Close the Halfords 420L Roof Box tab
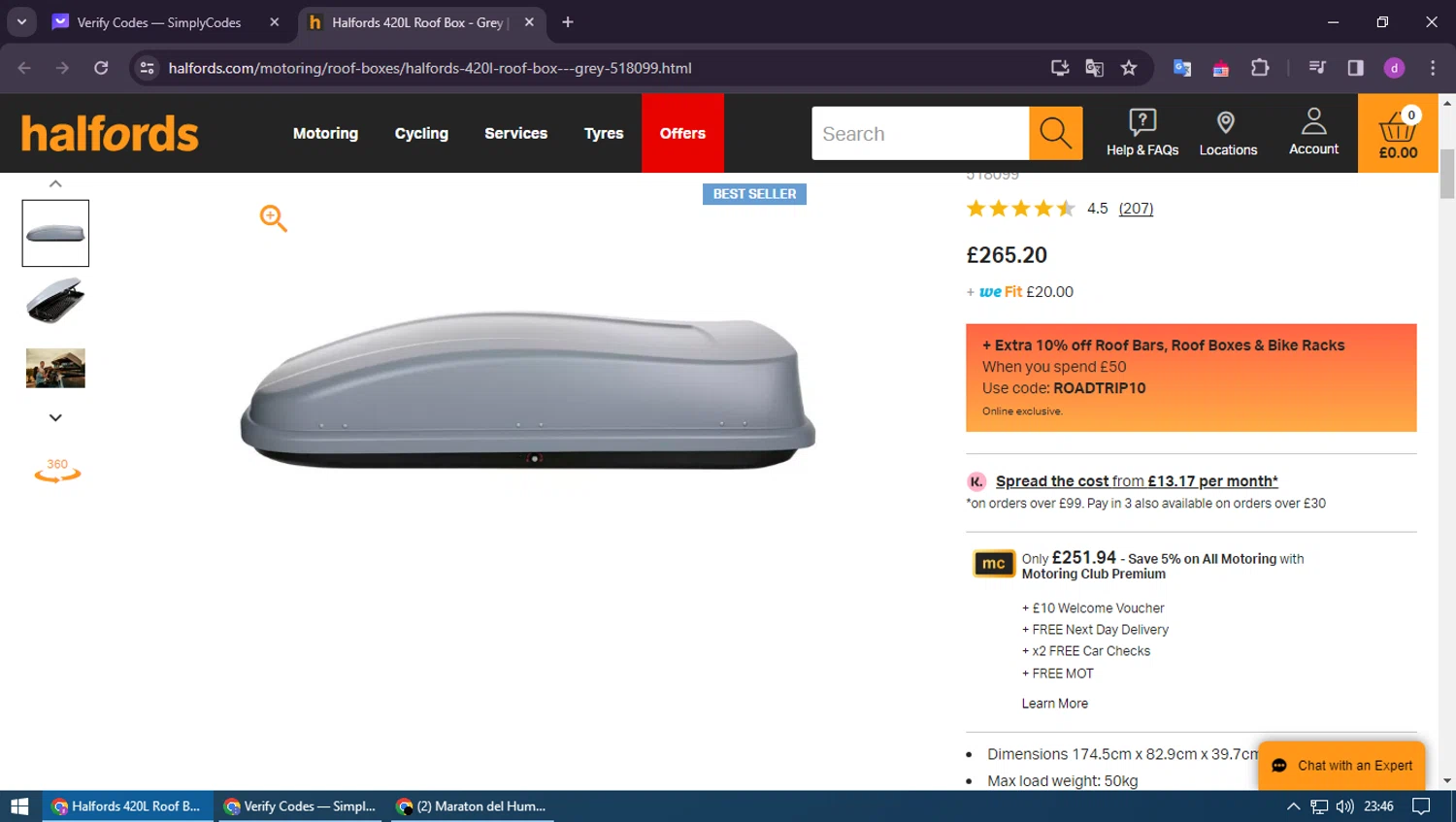The height and width of the screenshot is (822, 1456). 529,22
